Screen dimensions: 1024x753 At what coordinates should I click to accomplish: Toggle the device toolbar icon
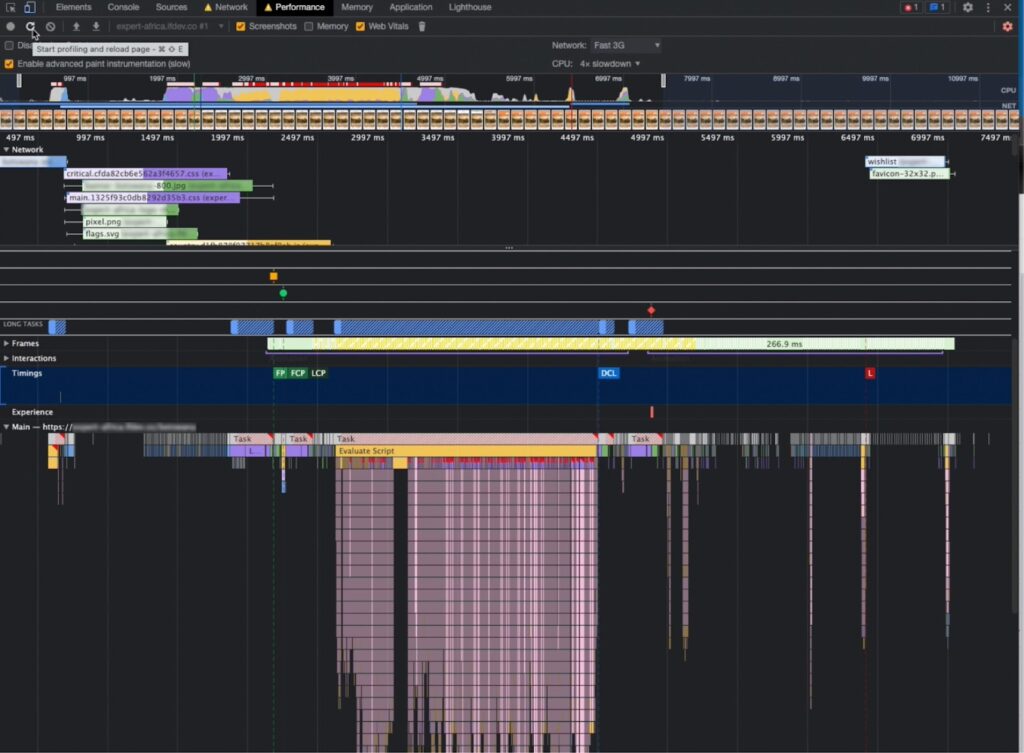(29, 7)
